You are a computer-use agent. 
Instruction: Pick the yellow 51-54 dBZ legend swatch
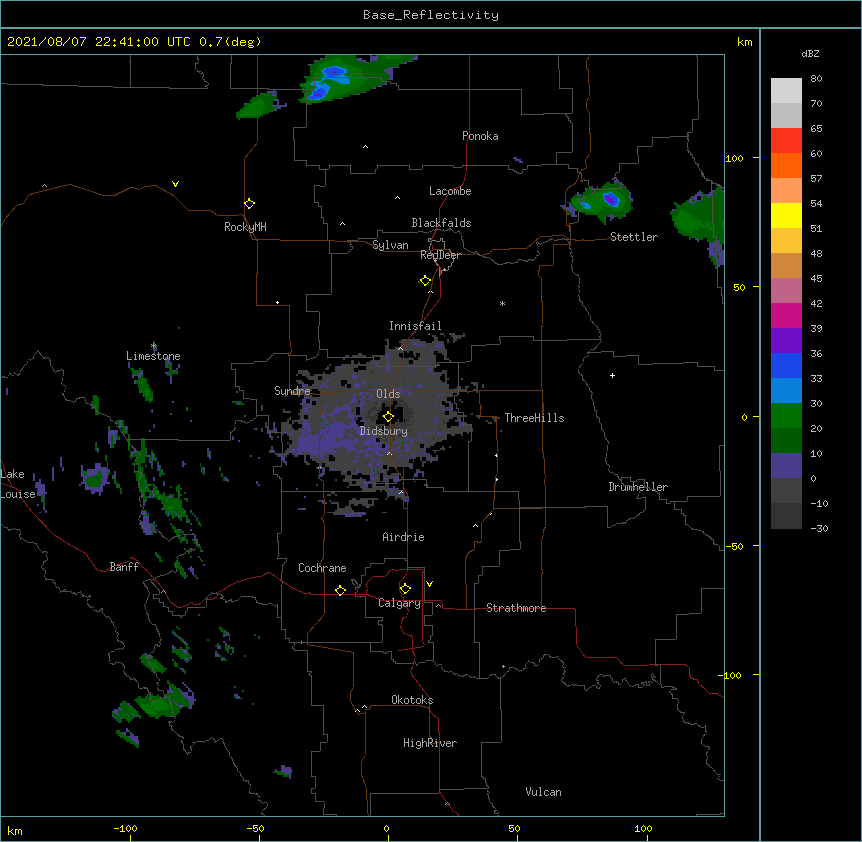(786, 215)
